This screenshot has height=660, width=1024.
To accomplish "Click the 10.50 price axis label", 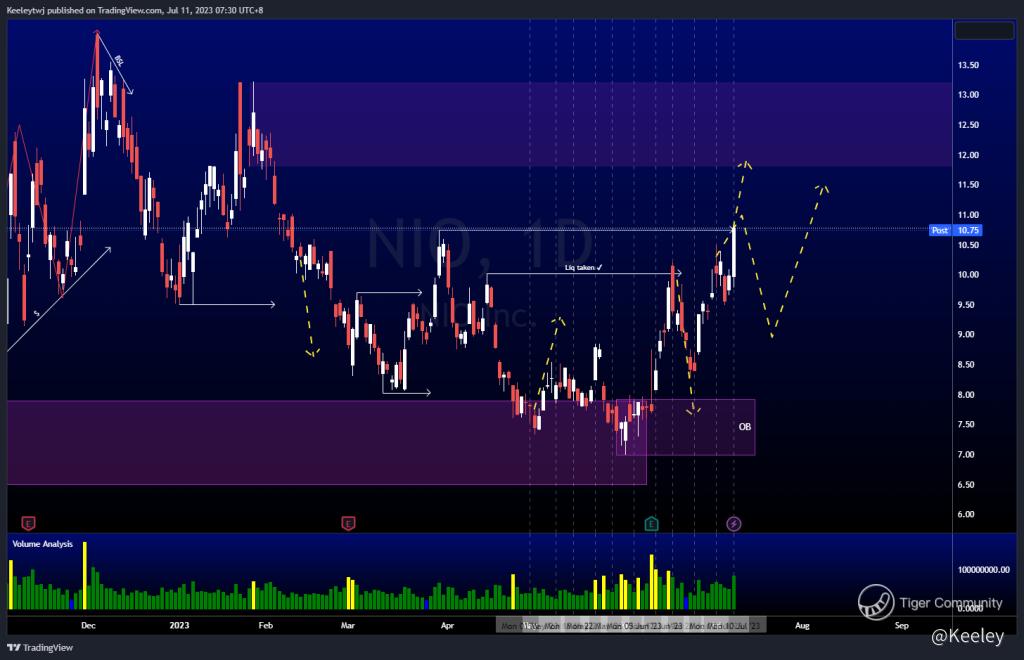I will click(x=968, y=245).
